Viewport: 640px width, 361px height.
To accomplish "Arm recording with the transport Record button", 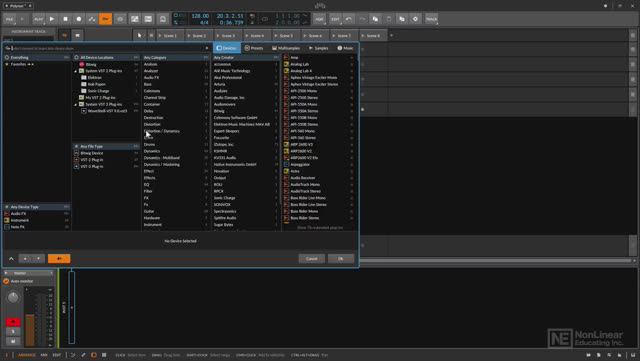I will (79, 19).
